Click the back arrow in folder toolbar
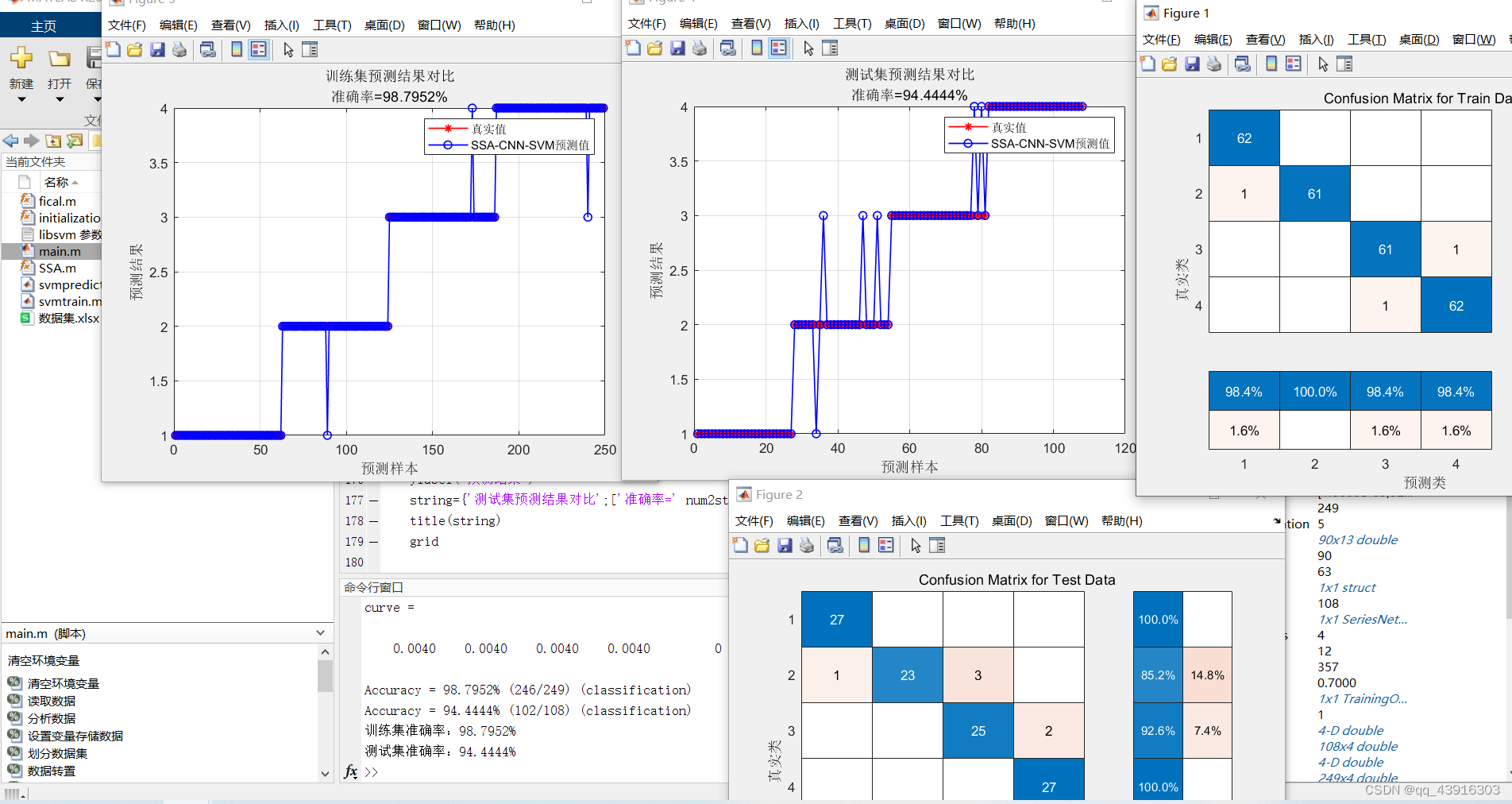The width and height of the screenshot is (1512, 804). 11,141
